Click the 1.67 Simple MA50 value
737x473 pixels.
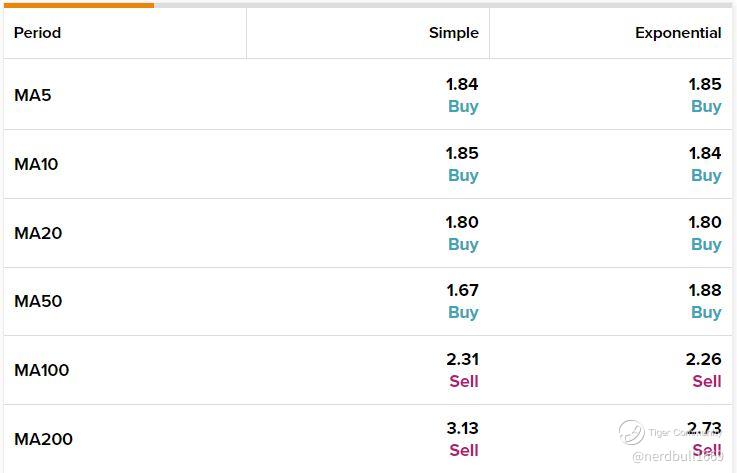point(463,290)
